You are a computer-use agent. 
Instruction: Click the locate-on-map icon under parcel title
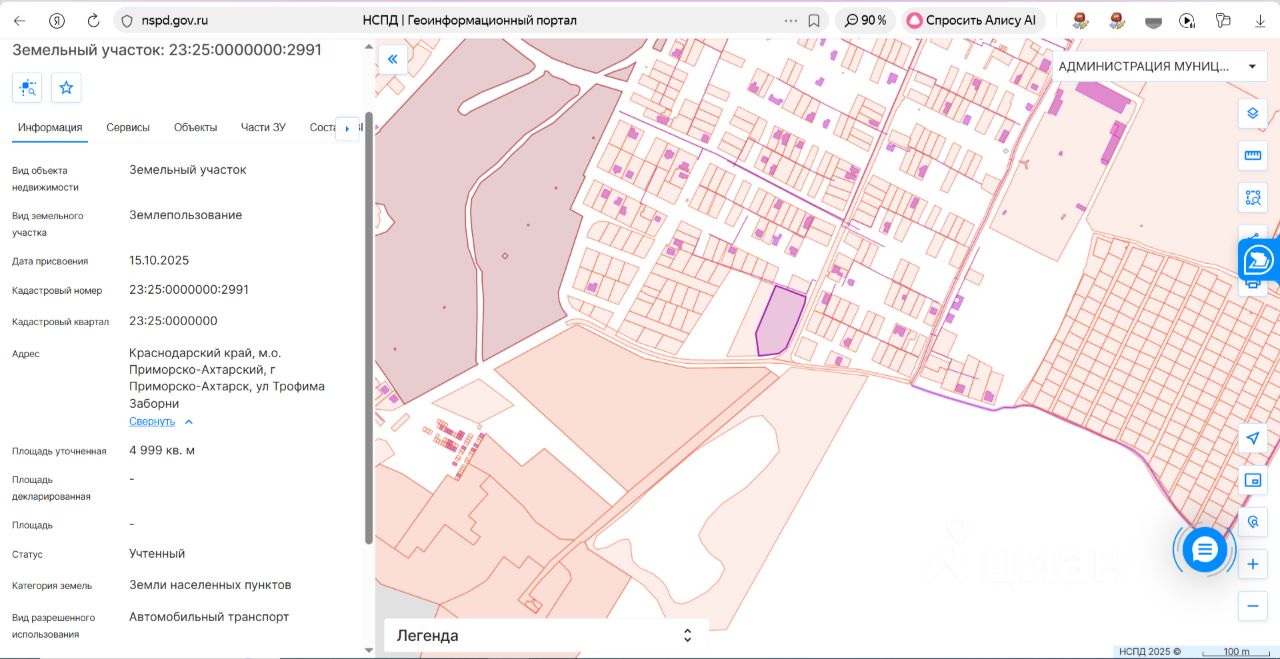point(27,88)
